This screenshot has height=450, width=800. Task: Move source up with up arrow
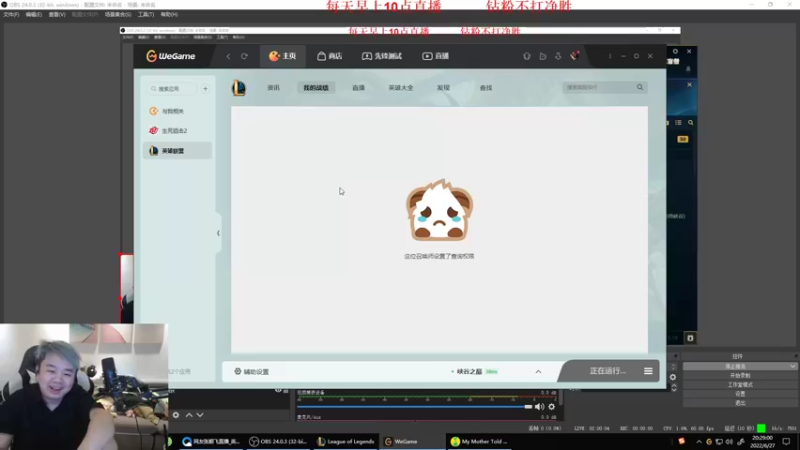pyautogui.click(x=189, y=415)
